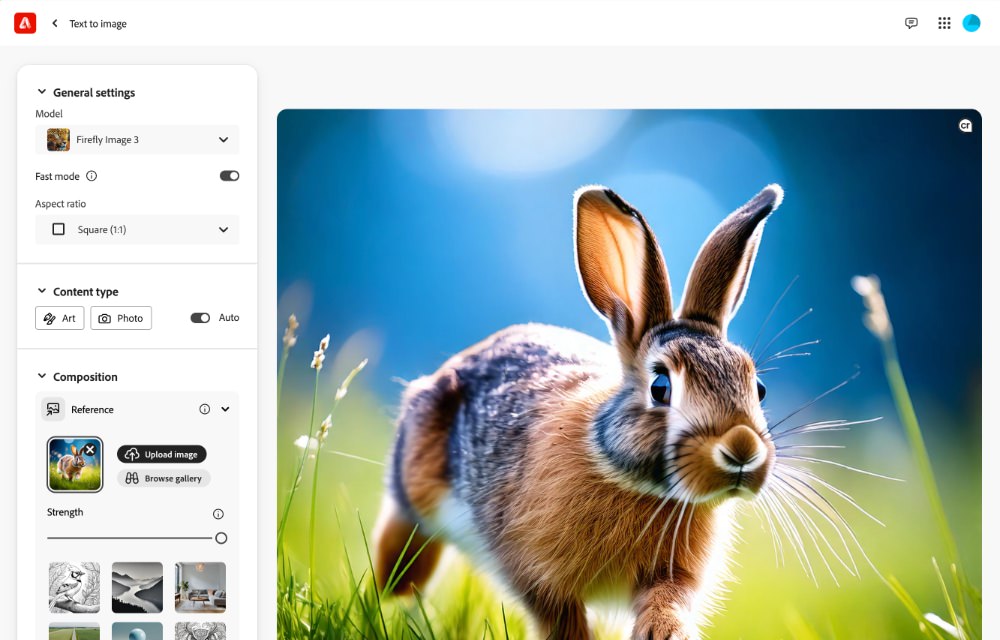Open the Firefly Image 3 model dropdown
Viewport: 1000px width, 640px height.
pos(137,140)
